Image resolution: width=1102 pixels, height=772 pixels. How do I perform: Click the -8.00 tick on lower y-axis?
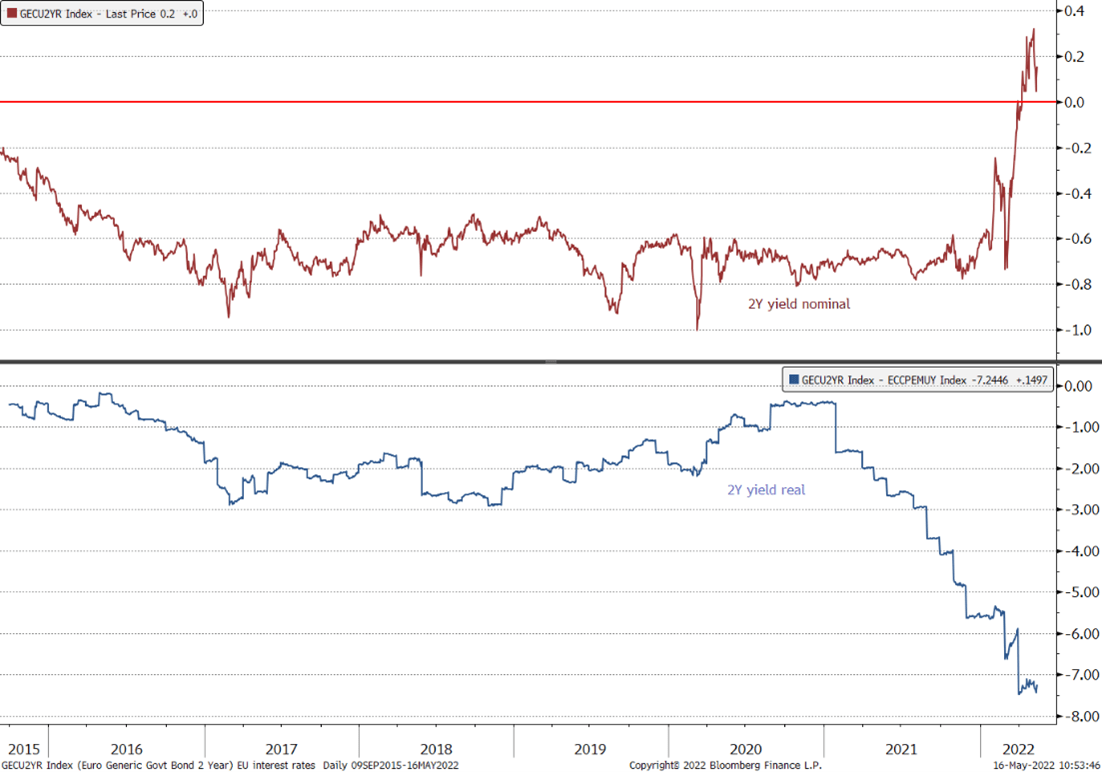click(x=1078, y=716)
